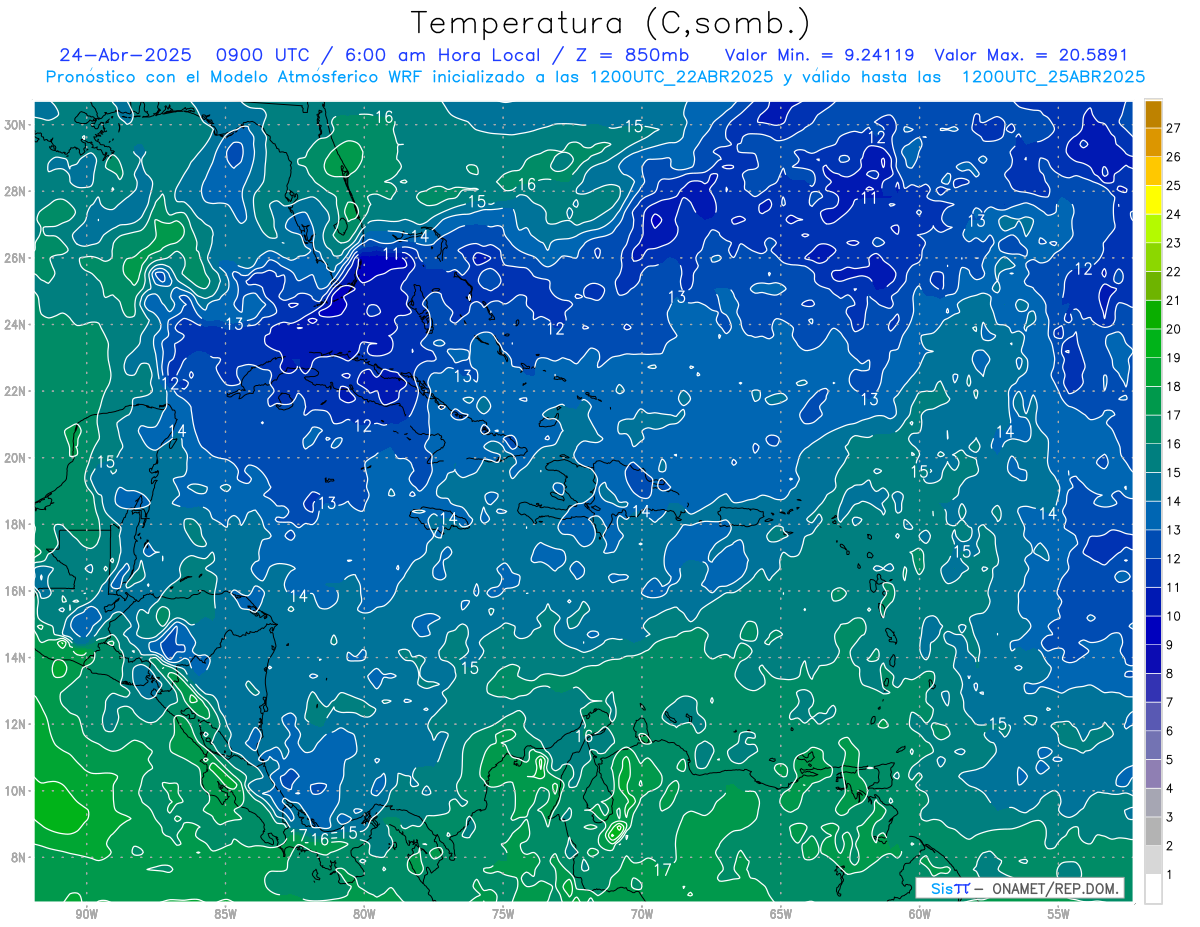Click color scale label "27"
This screenshot has height=927, width=1200.
click(x=1173, y=127)
